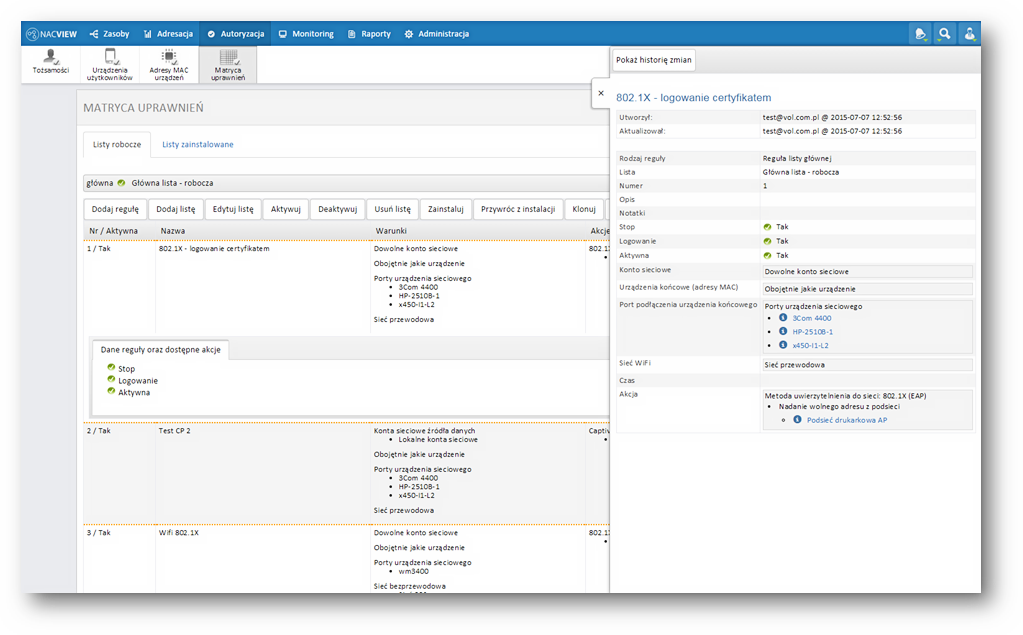Click the Aktywuj button
This screenshot has height=635, width=1023.
tap(286, 209)
